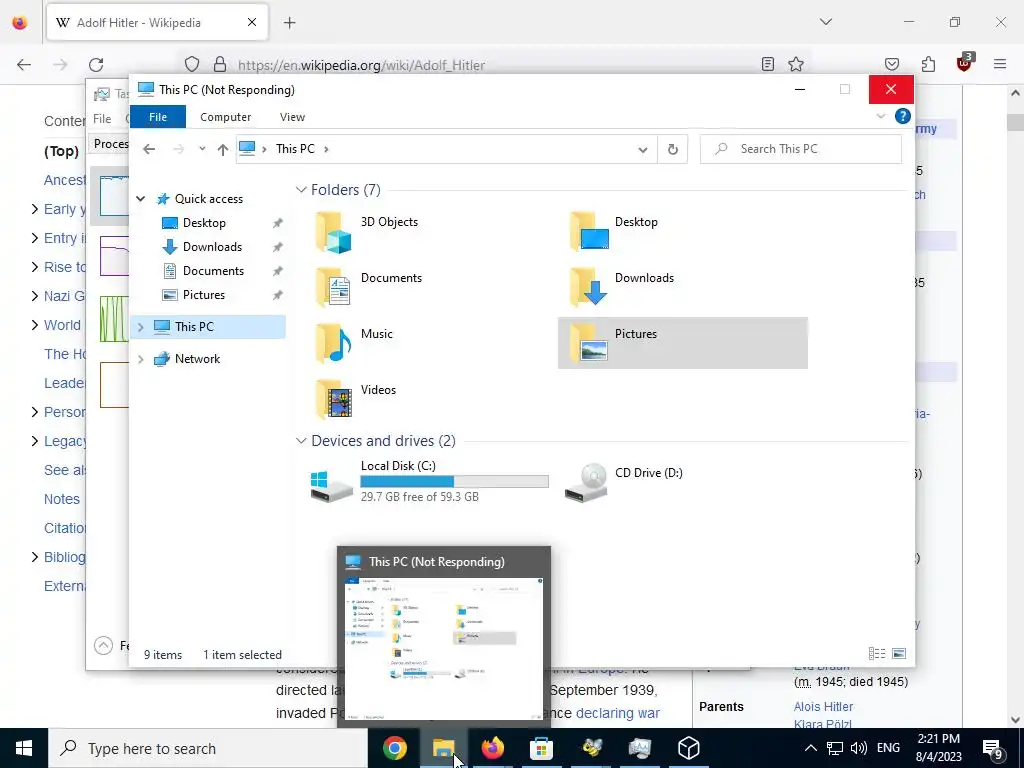Image resolution: width=1024 pixels, height=768 pixels.
Task: Close the Adolf Hitler tab
Action: (252, 23)
